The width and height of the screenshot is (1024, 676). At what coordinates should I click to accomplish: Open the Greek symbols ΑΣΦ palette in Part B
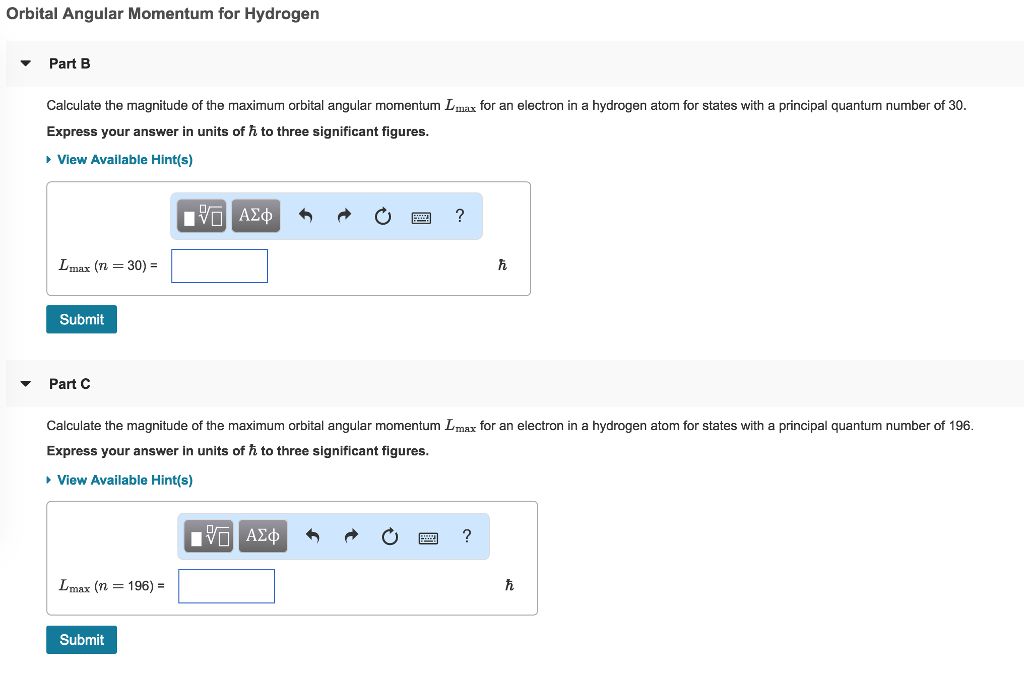point(255,215)
